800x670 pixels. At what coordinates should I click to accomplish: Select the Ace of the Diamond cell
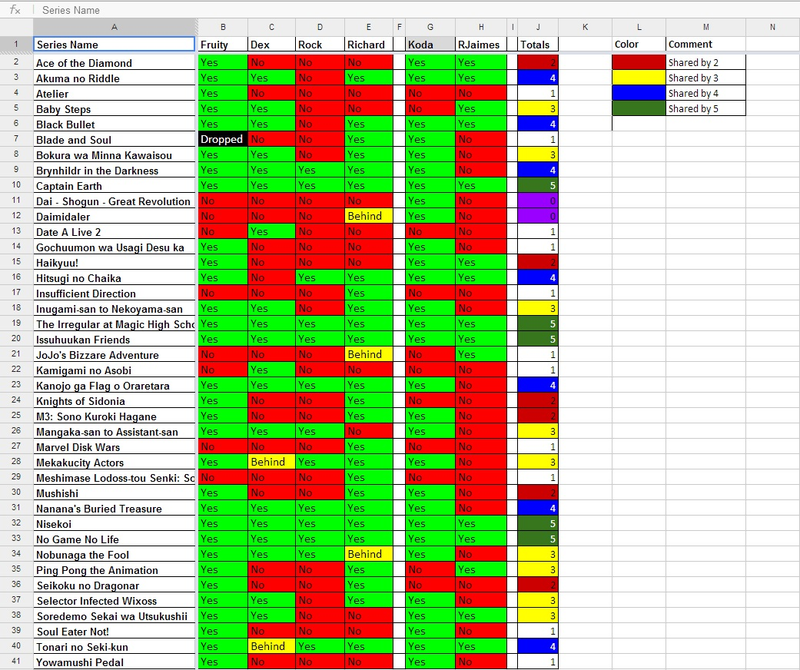[x=115, y=63]
